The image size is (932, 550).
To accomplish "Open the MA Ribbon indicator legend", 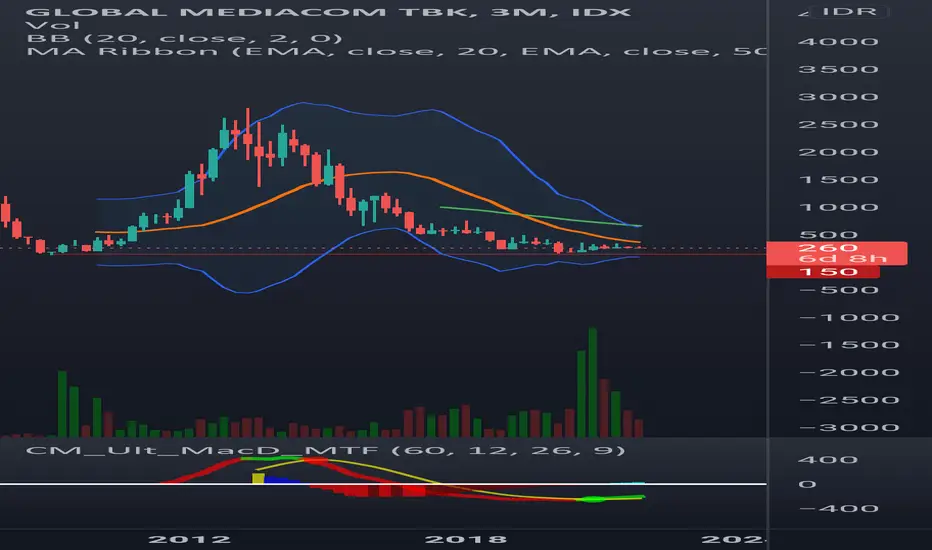I will click(396, 52).
